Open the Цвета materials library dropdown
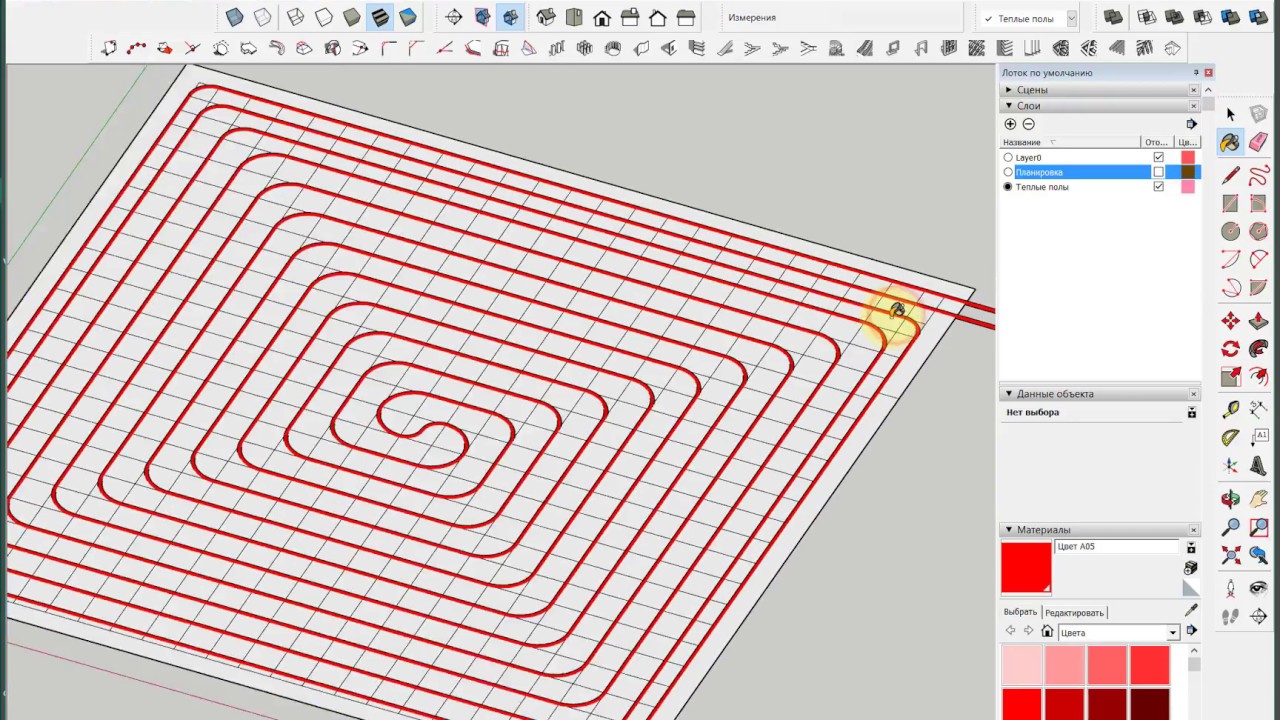Image resolution: width=1280 pixels, height=720 pixels. click(1173, 633)
